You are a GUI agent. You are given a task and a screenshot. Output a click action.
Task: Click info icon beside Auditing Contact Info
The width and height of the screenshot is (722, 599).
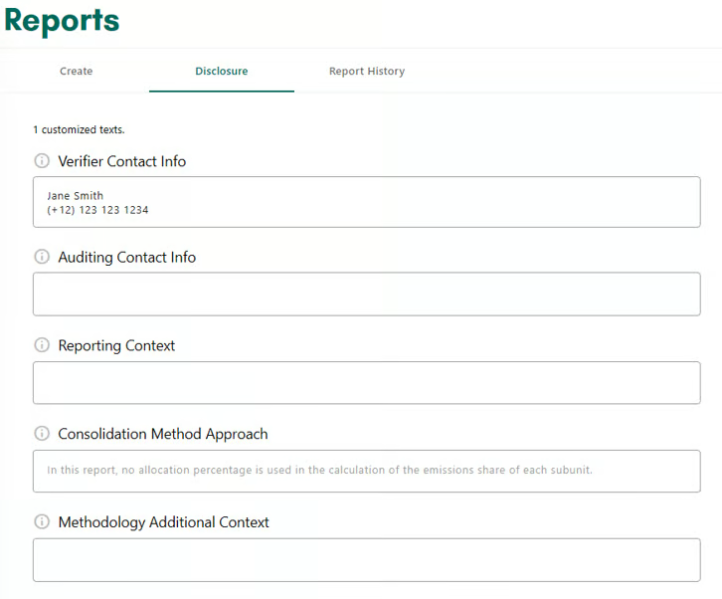[42, 256]
